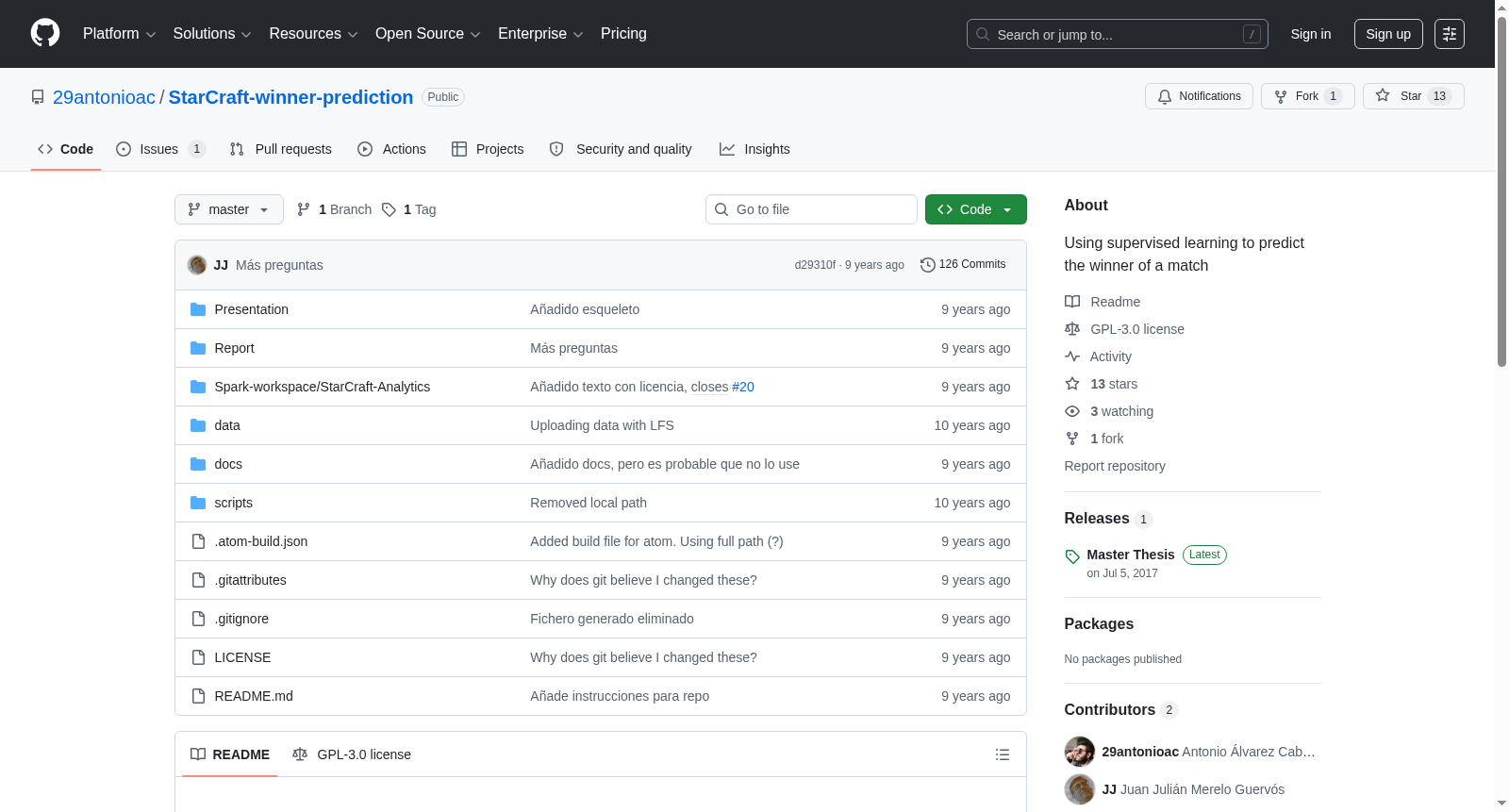This screenshot has width=1509, height=812.
Task: Click the Activity pulse icon in About
Action: tap(1072, 356)
